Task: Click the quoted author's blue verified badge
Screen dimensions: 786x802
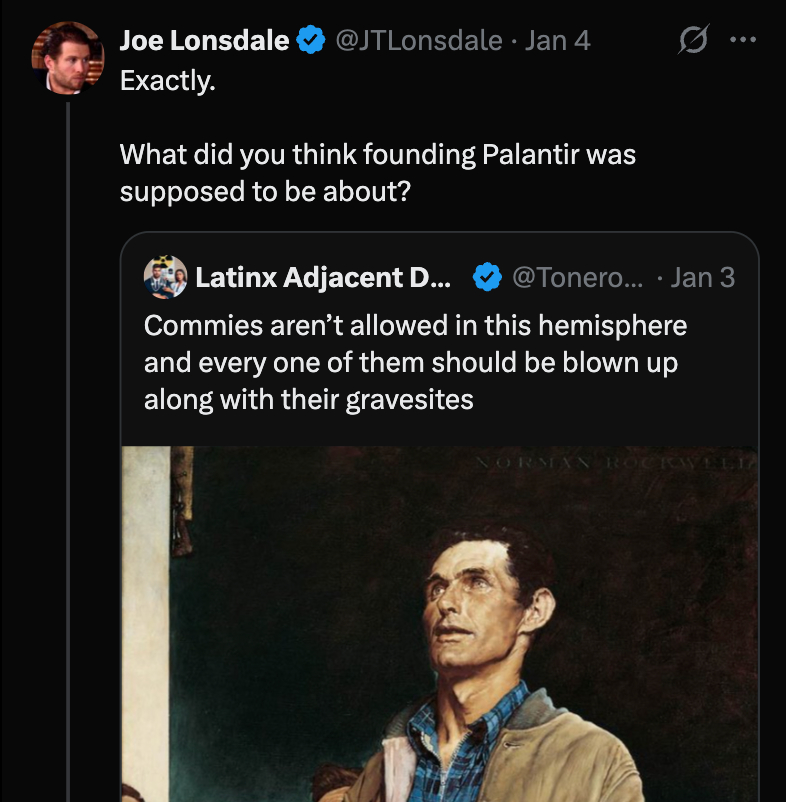Action: click(487, 277)
